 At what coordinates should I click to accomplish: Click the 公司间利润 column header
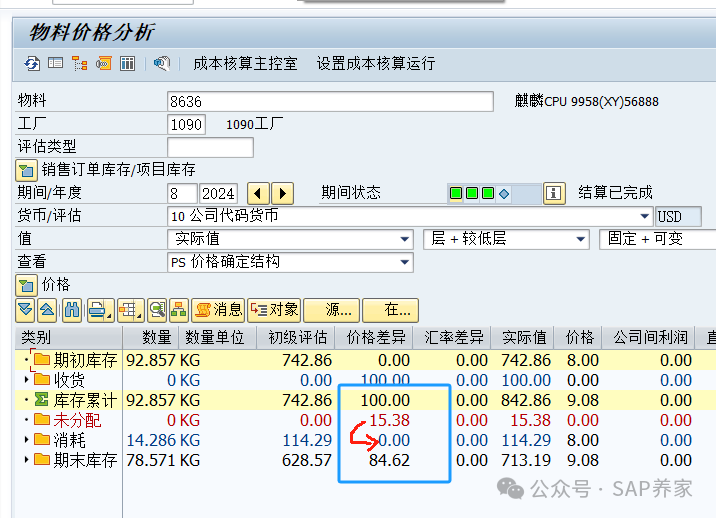click(648, 338)
